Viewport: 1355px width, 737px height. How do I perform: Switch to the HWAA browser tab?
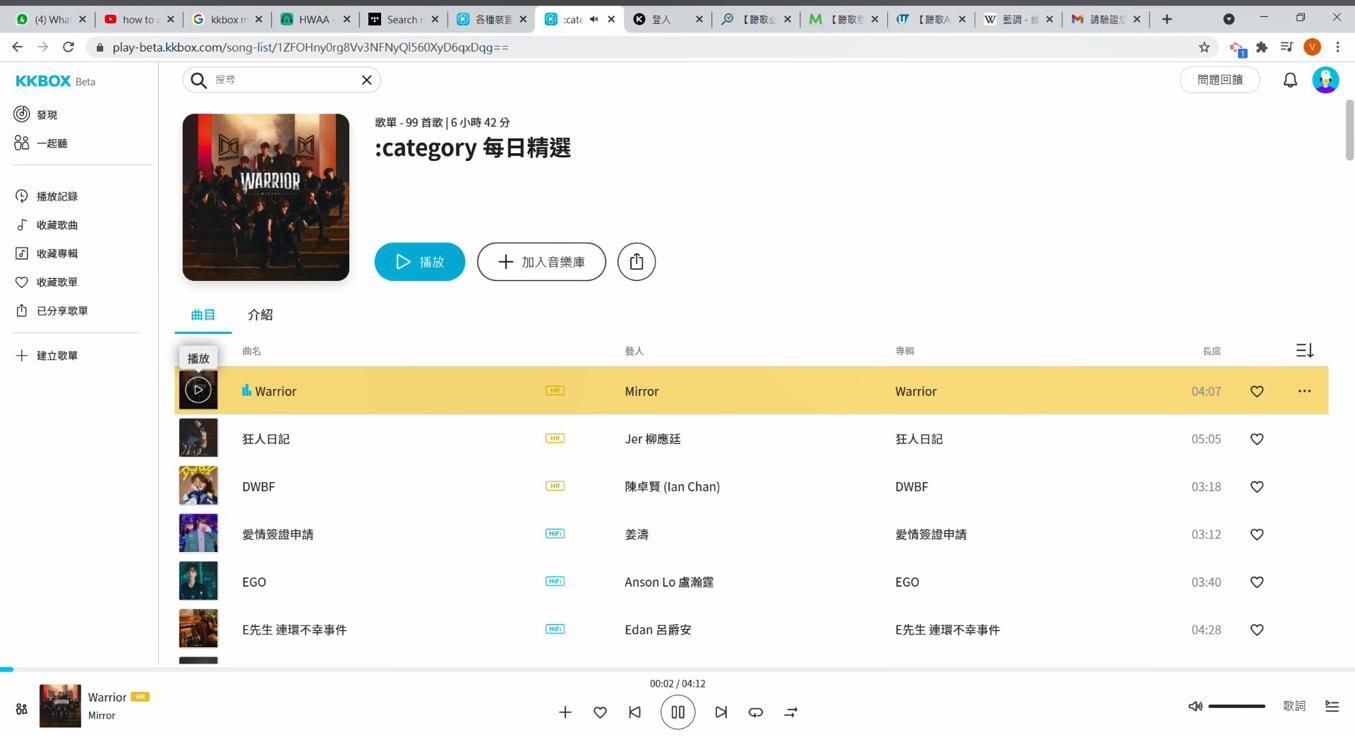[x=314, y=19]
